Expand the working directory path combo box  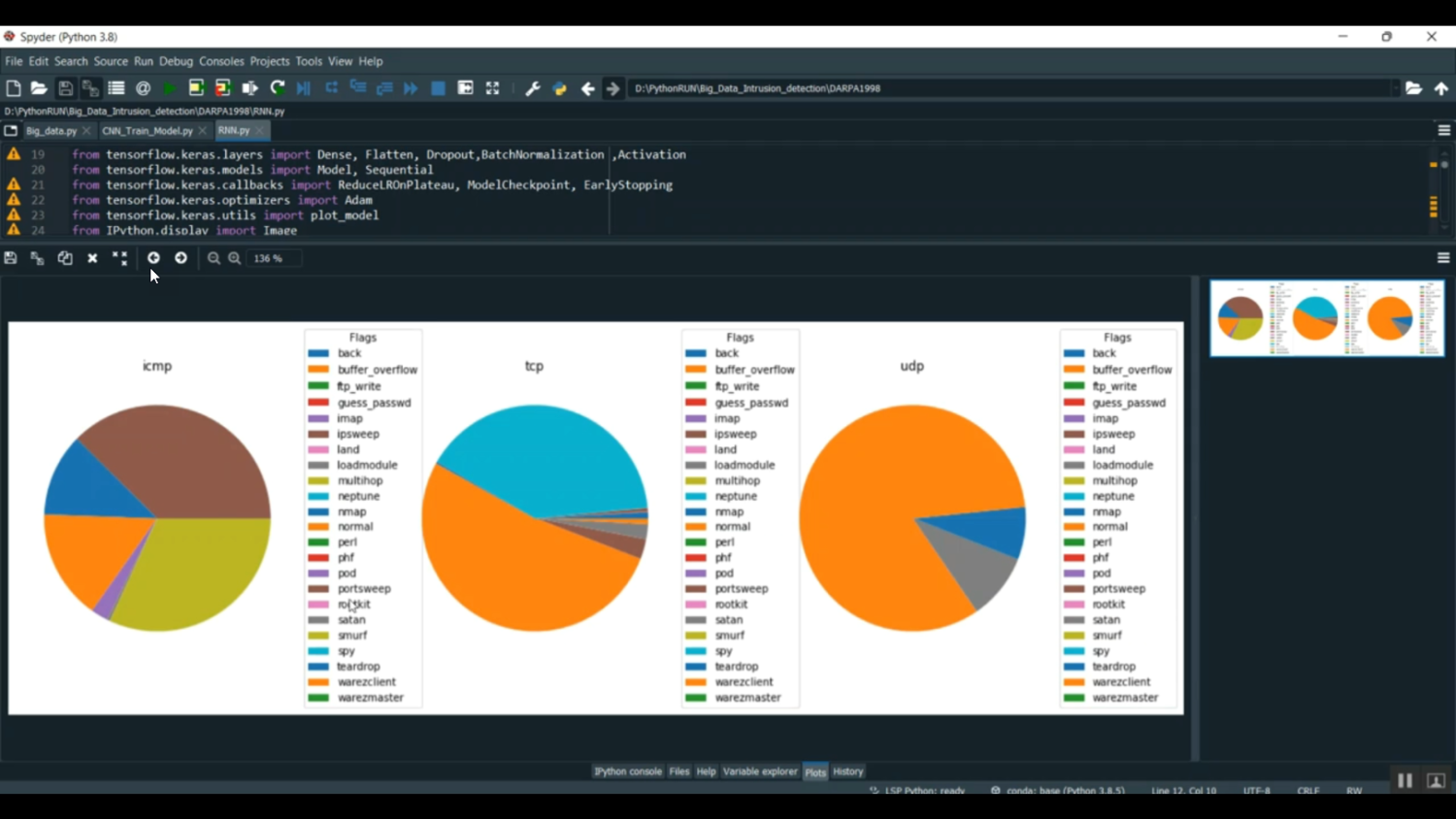(x=1396, y=88)
